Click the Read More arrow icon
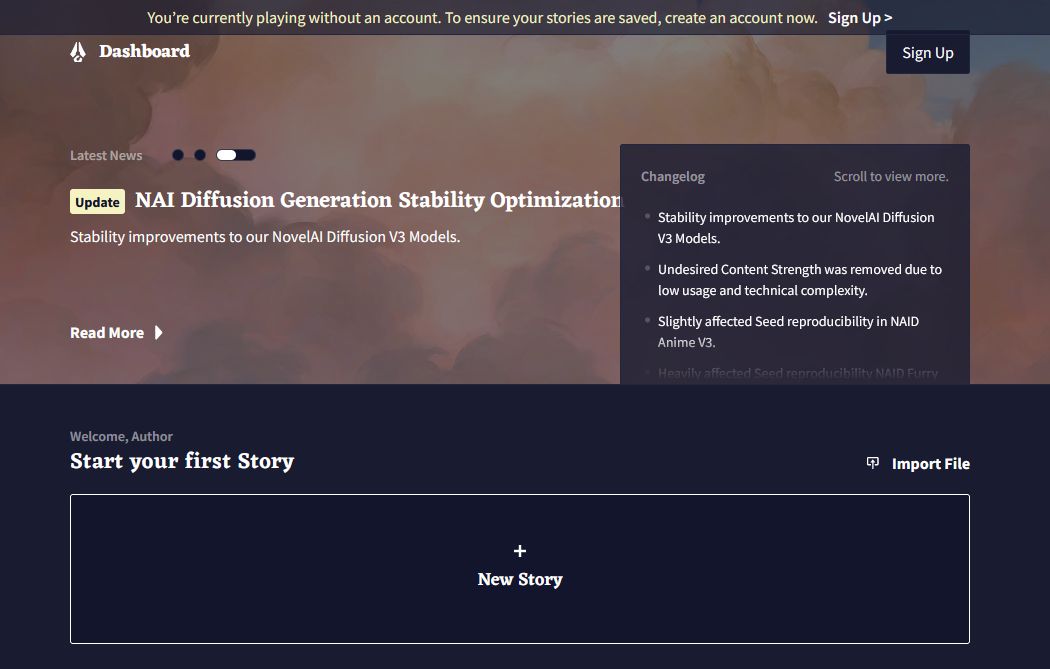 pos(159,333)
